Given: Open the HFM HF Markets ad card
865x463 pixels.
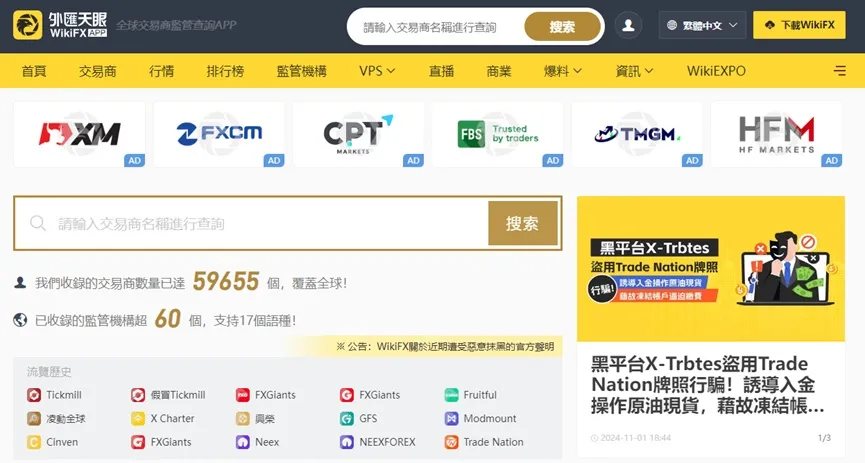Looking at the screenshot, I should pyautogui.click(x=777, y=134).
